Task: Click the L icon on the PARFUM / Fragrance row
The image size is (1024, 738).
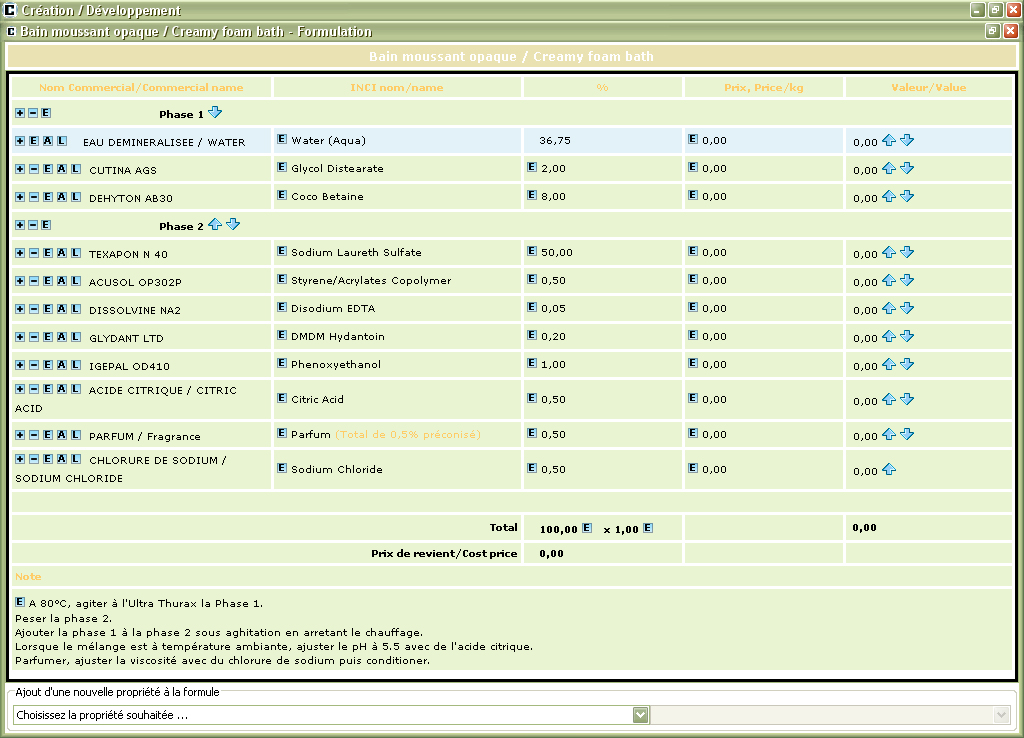Action: point(76,435)
